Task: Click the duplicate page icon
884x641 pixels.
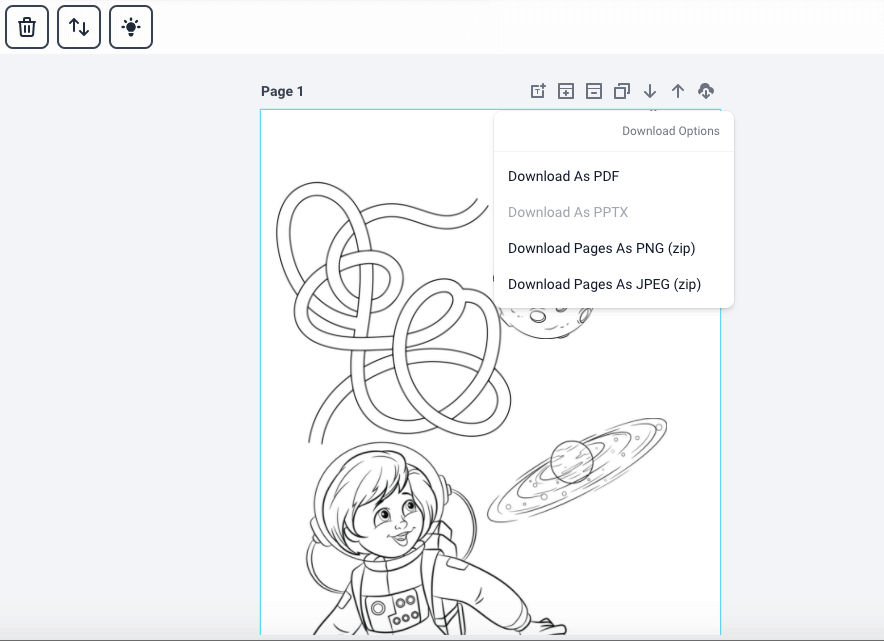Action: tap(622, 91)
